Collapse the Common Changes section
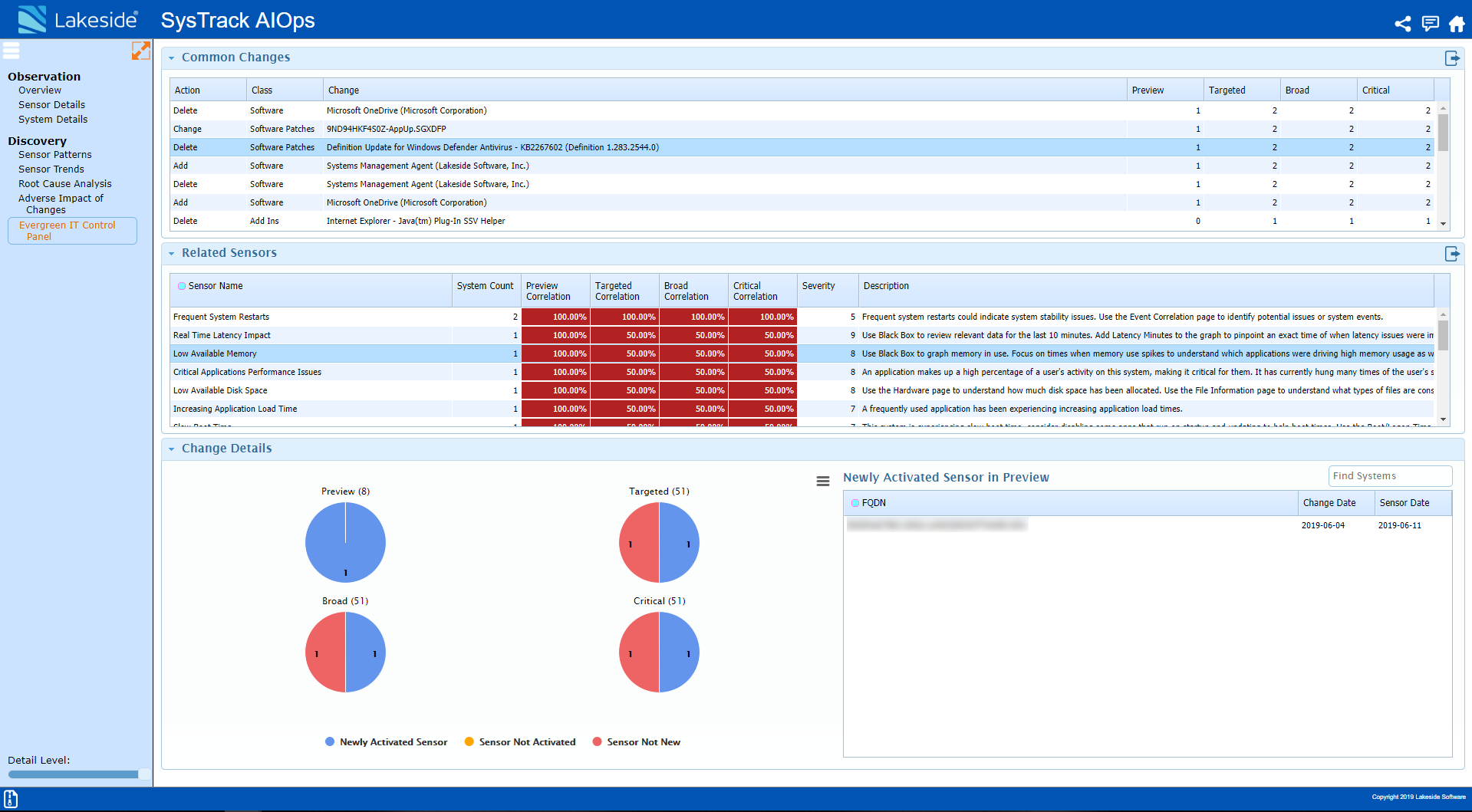The height and width of the screenshot is (812, 1472). coord(172,58)
